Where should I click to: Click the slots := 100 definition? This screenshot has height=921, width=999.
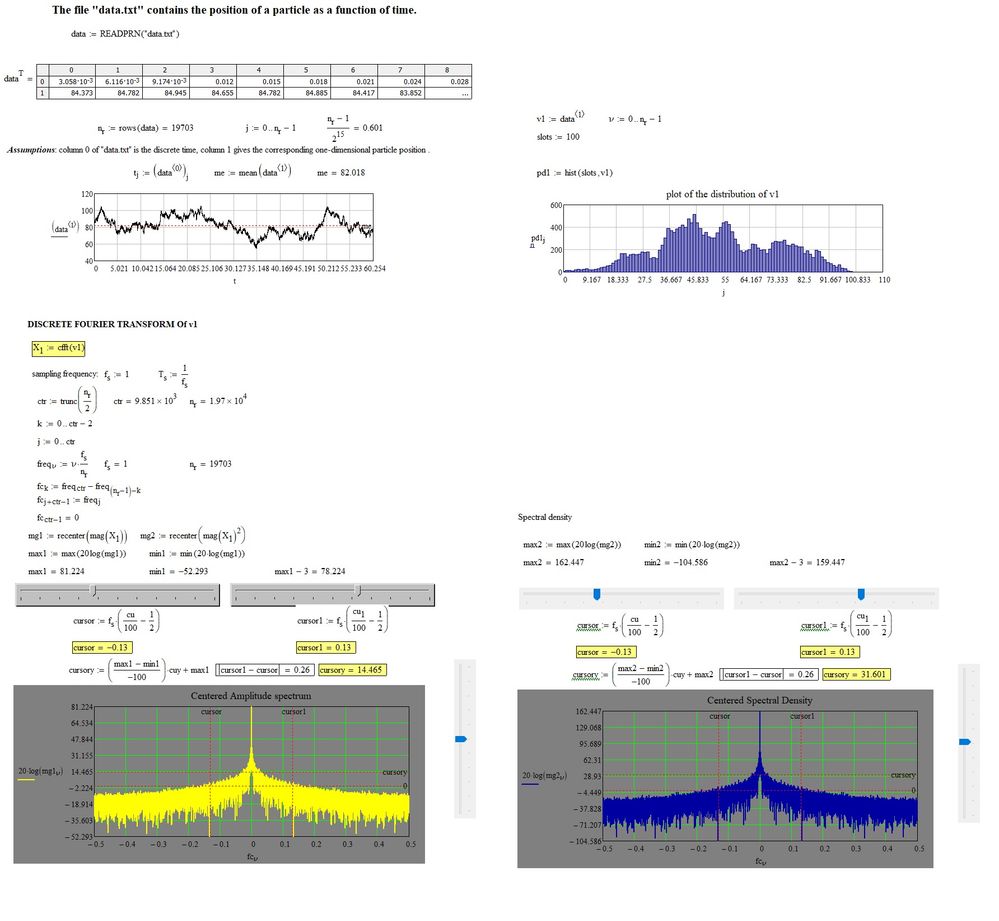(x=558, y=137)
